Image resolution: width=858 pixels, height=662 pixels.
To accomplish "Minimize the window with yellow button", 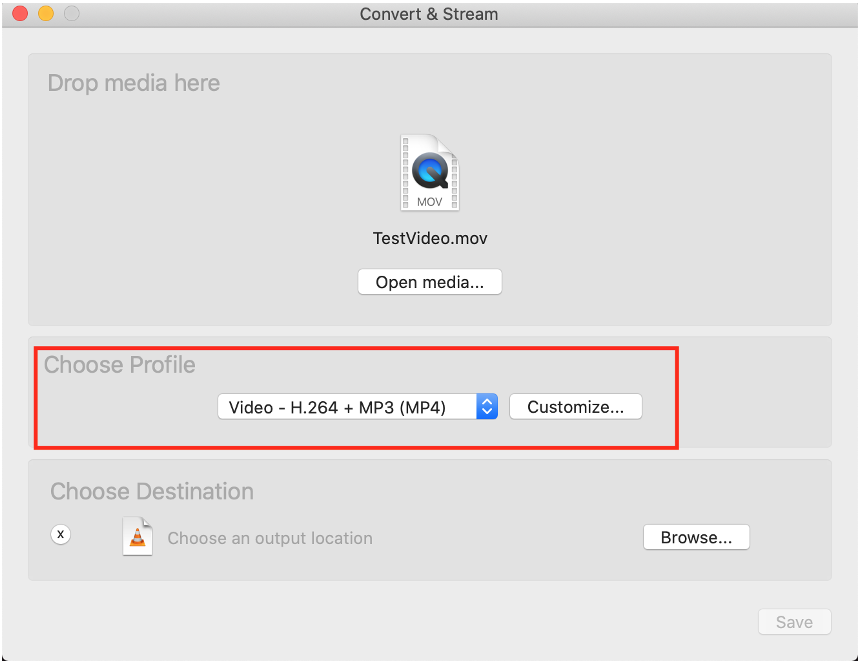I will (x=45, y=14).
